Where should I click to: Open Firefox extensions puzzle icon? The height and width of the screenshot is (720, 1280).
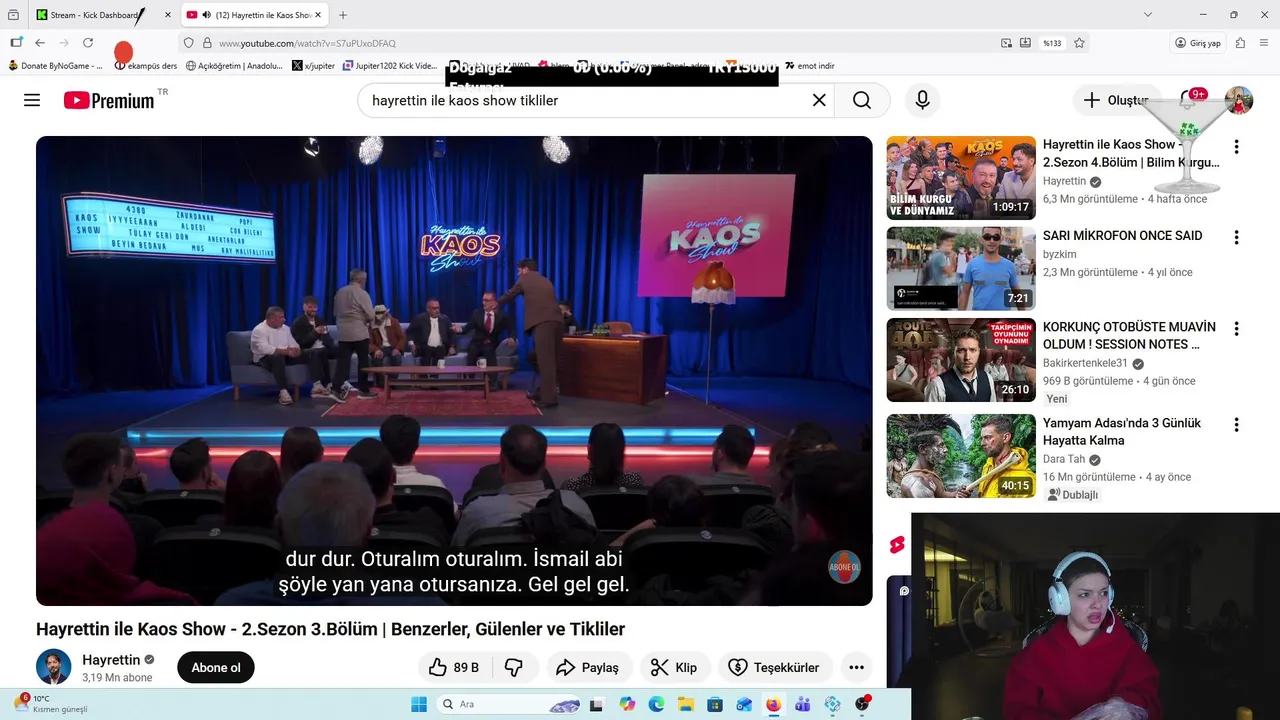[1240, 43]
